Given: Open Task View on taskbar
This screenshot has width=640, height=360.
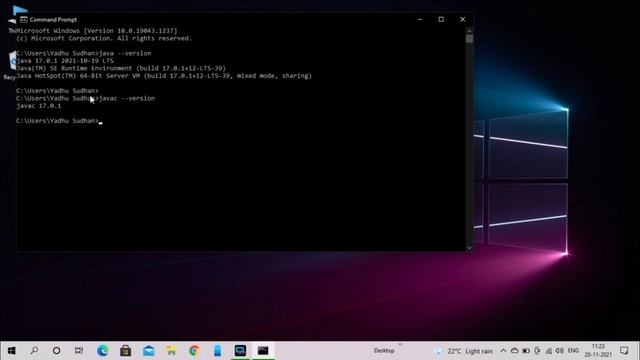Looking at the screenshot, I should pos(79,351).
